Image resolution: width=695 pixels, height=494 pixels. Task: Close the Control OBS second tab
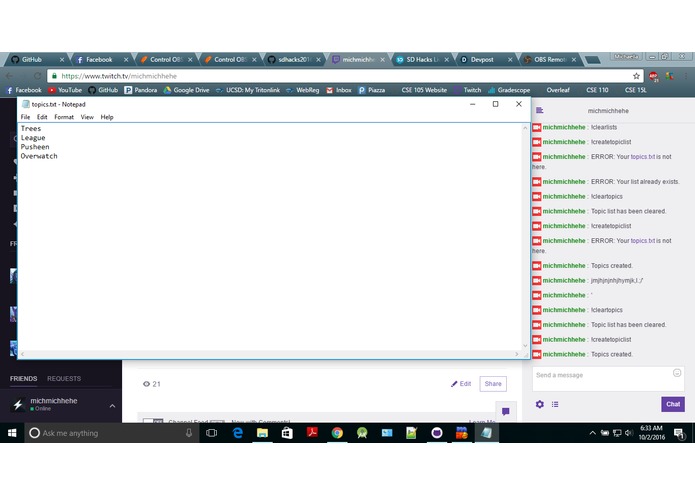(254, 59)
